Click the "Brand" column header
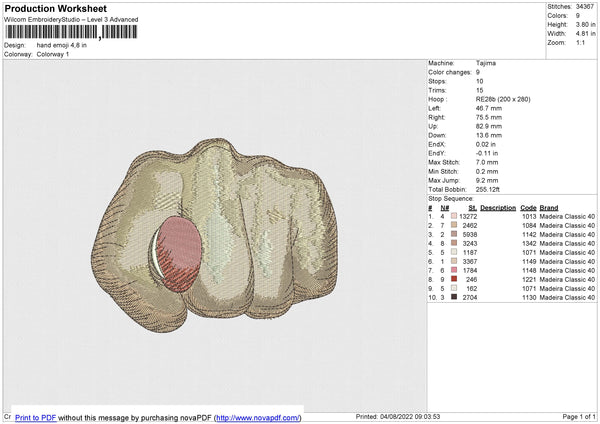 pyautogui.click(x=549, y=208)
